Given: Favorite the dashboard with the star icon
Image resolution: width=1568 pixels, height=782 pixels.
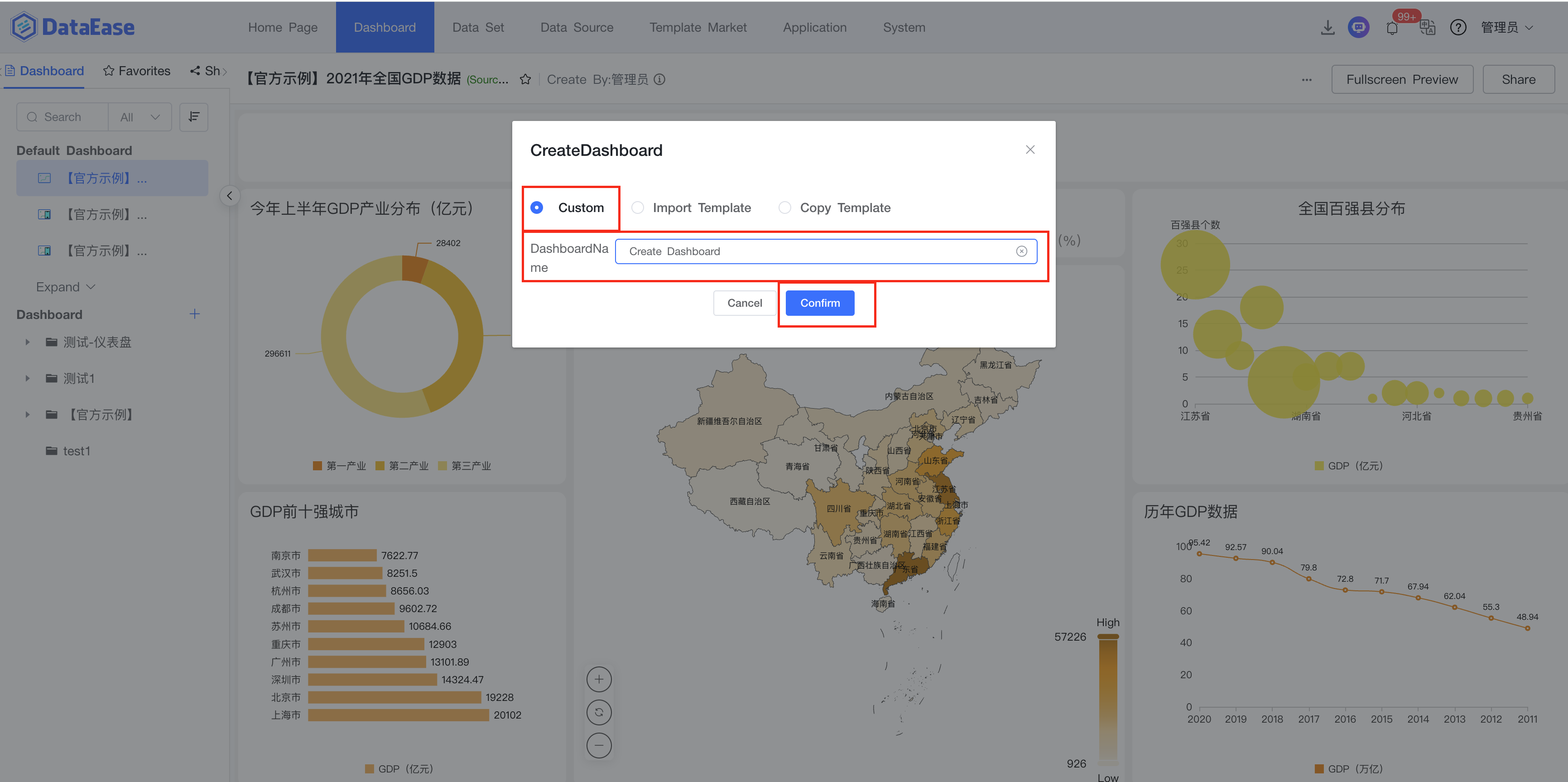Looking at the screenshot, I should (525, 80).
